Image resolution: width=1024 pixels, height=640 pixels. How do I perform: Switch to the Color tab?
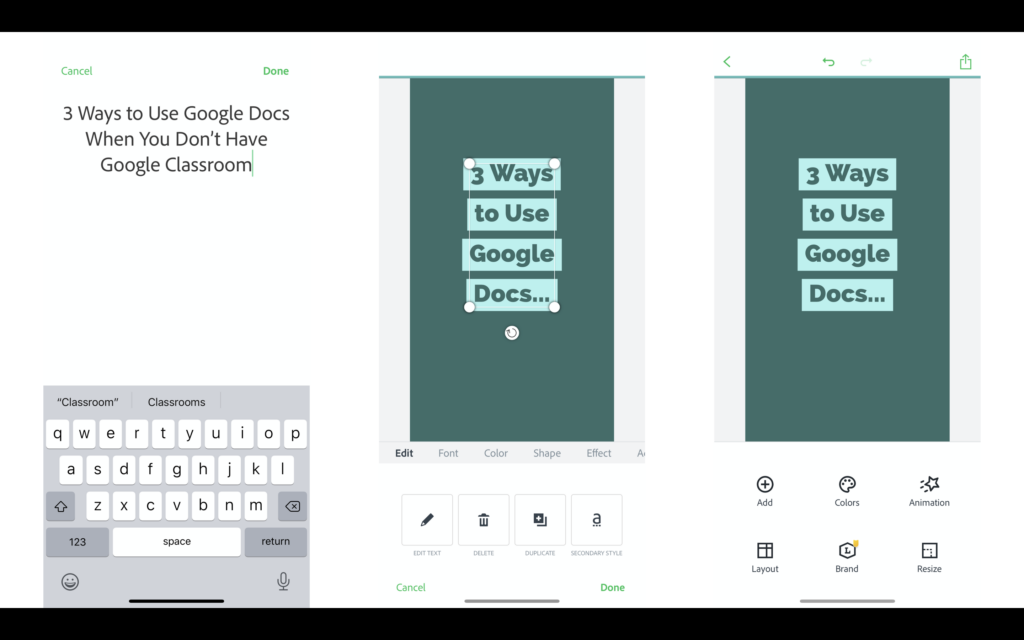[496, 453]
